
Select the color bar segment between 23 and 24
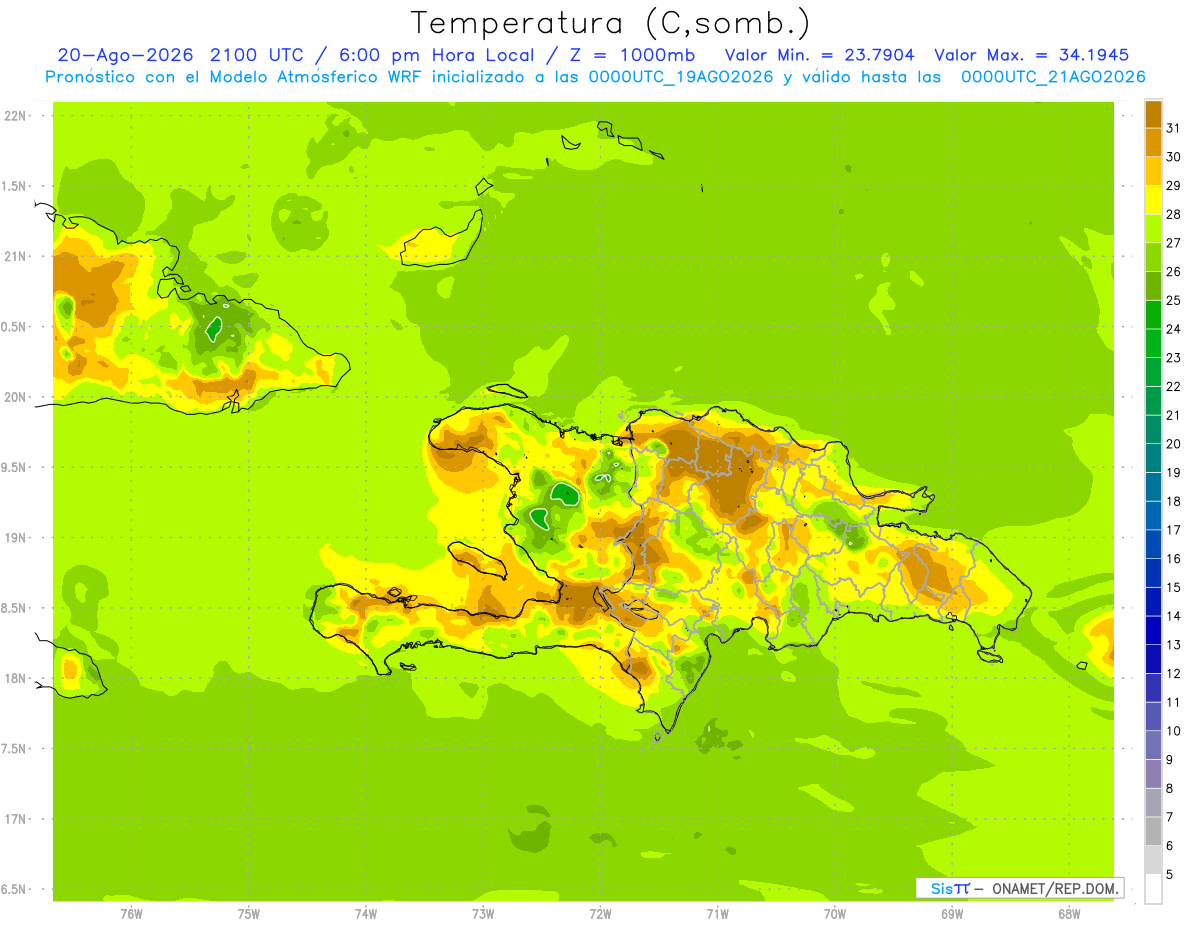(x=1153, y=343)
